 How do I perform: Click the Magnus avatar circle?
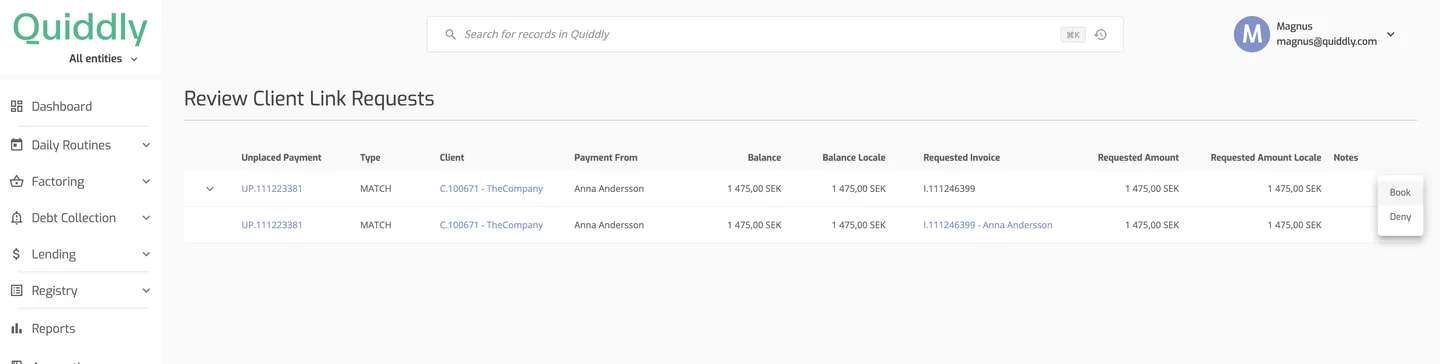point(1252,34)
